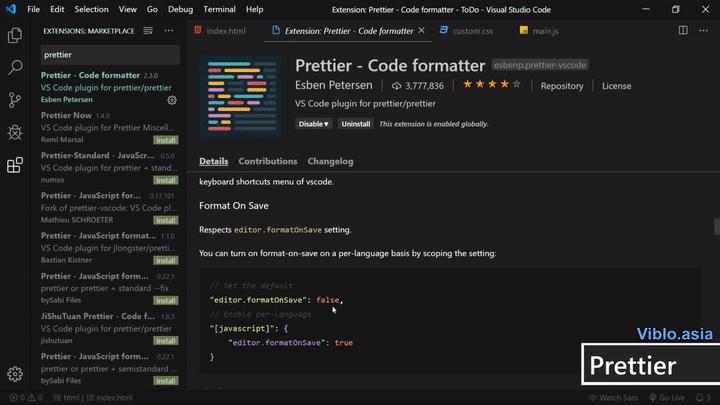Screen dimensions: 720x405
Task: Select the Contributions tab
Action: click(268, 162)
